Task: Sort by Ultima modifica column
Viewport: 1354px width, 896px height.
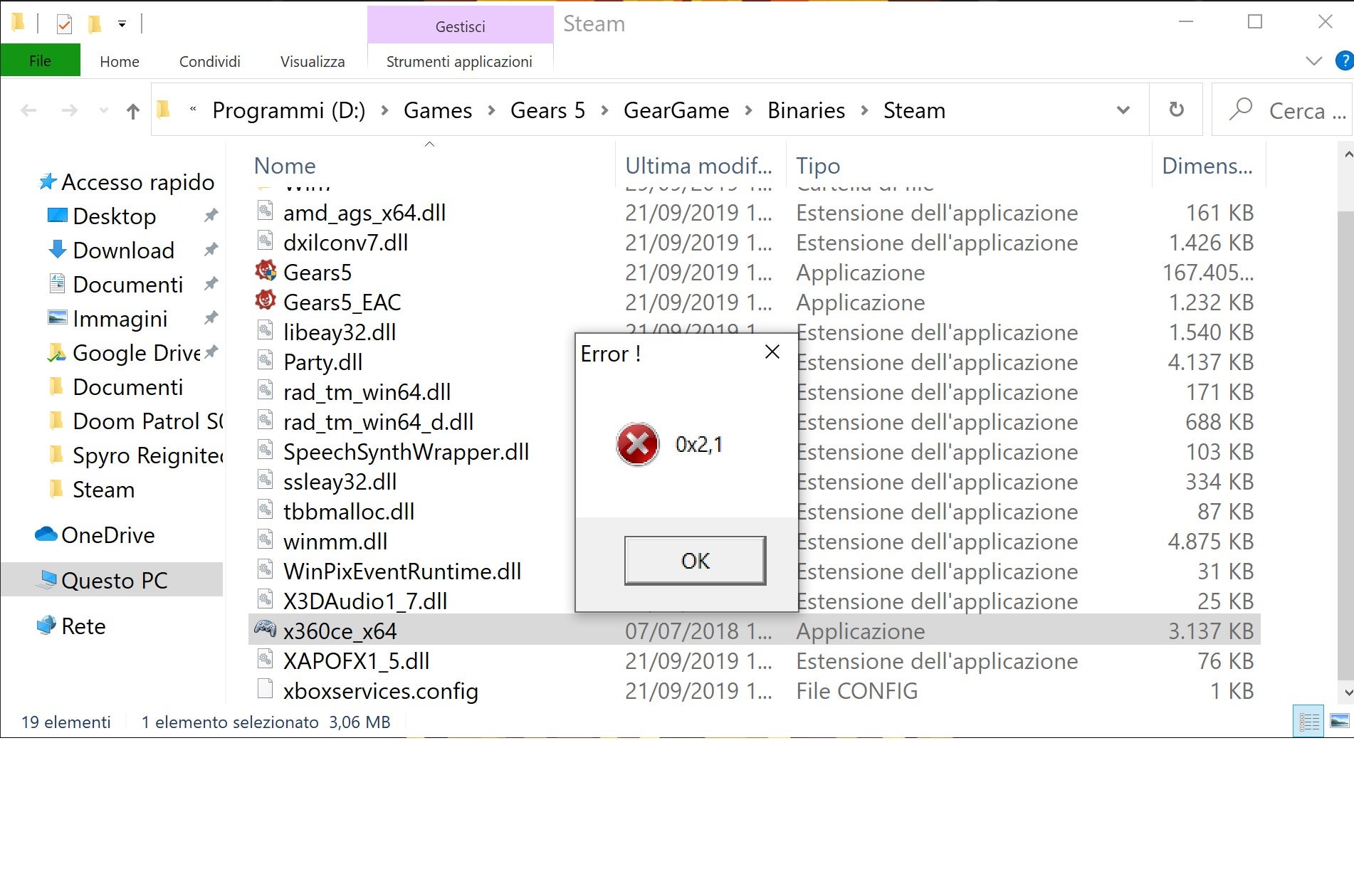Action: coord(698,165)
